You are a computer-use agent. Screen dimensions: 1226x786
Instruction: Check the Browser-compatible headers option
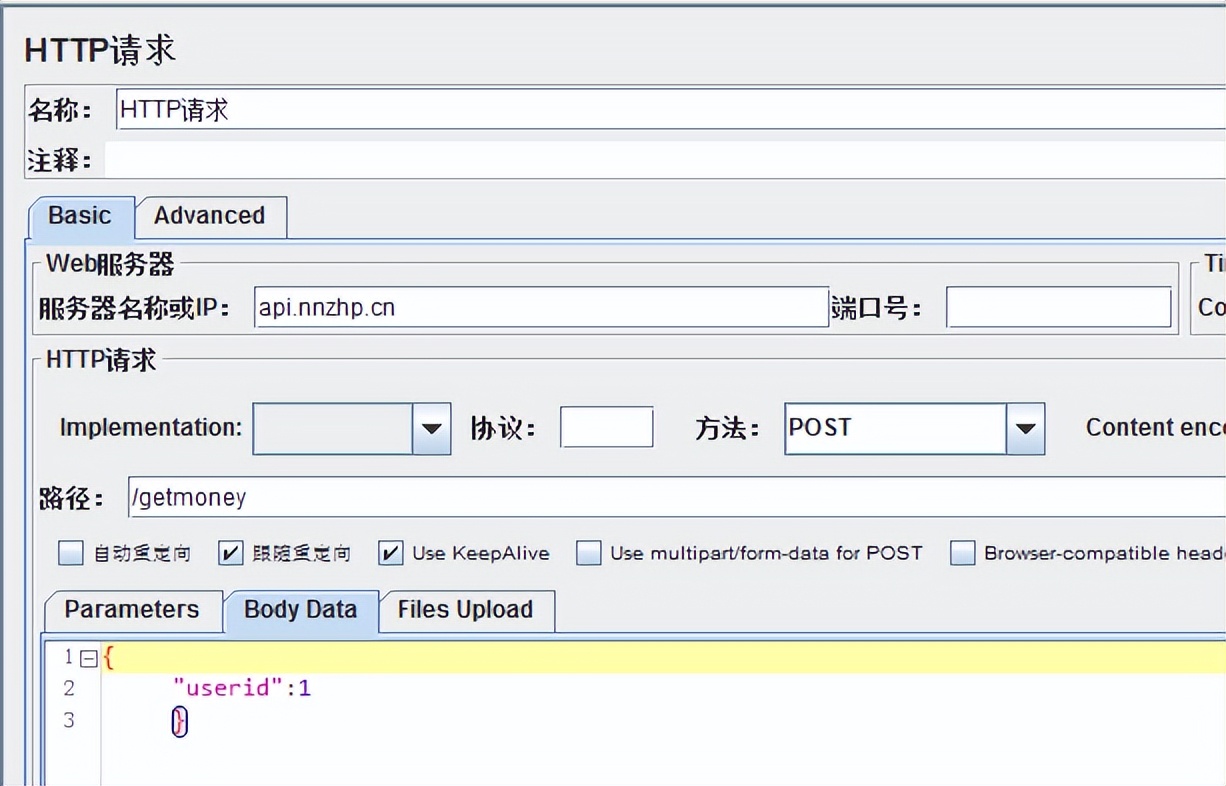pyautogui.click(x=962, y=552)
